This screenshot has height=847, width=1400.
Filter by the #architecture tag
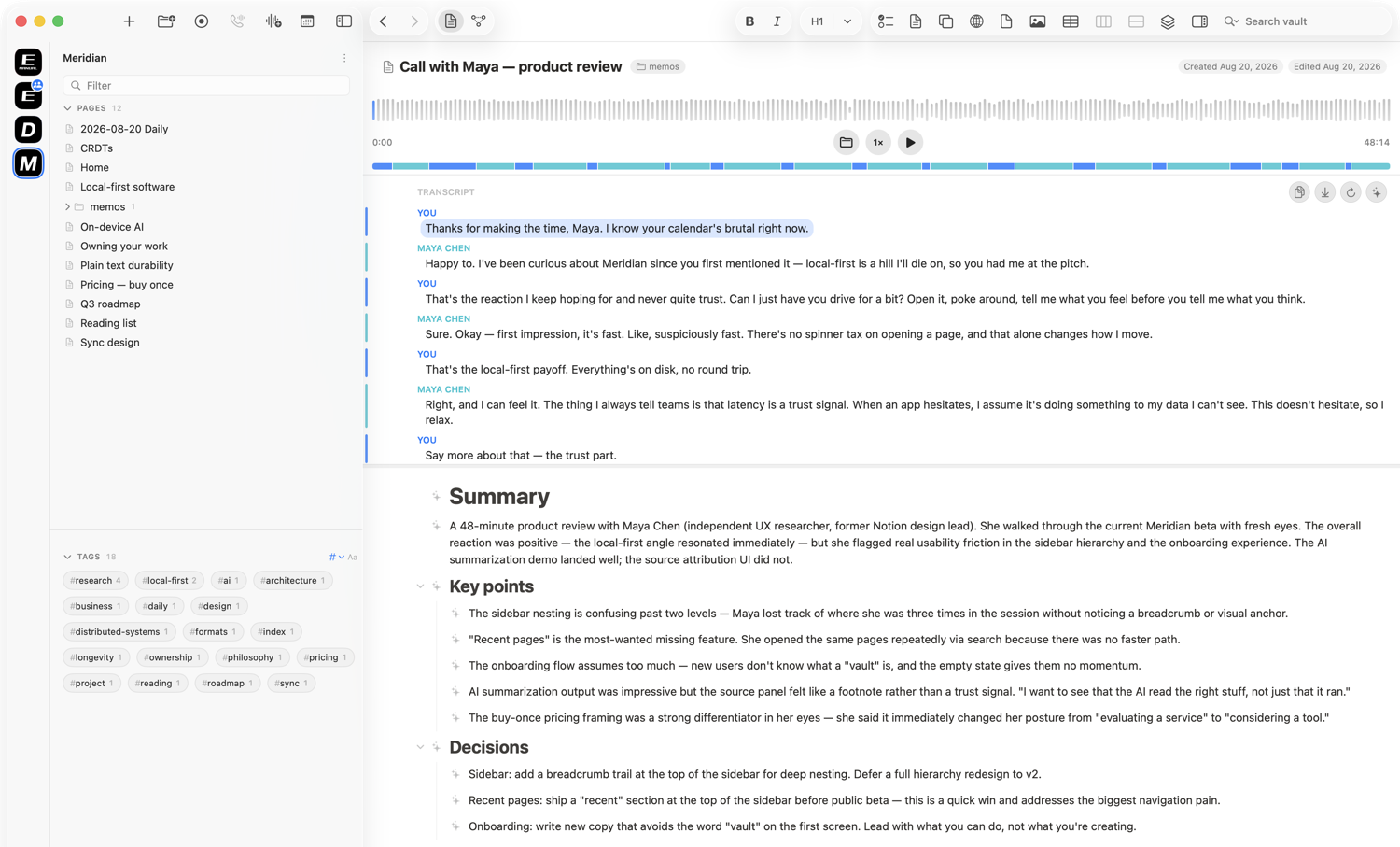point(292,581)
